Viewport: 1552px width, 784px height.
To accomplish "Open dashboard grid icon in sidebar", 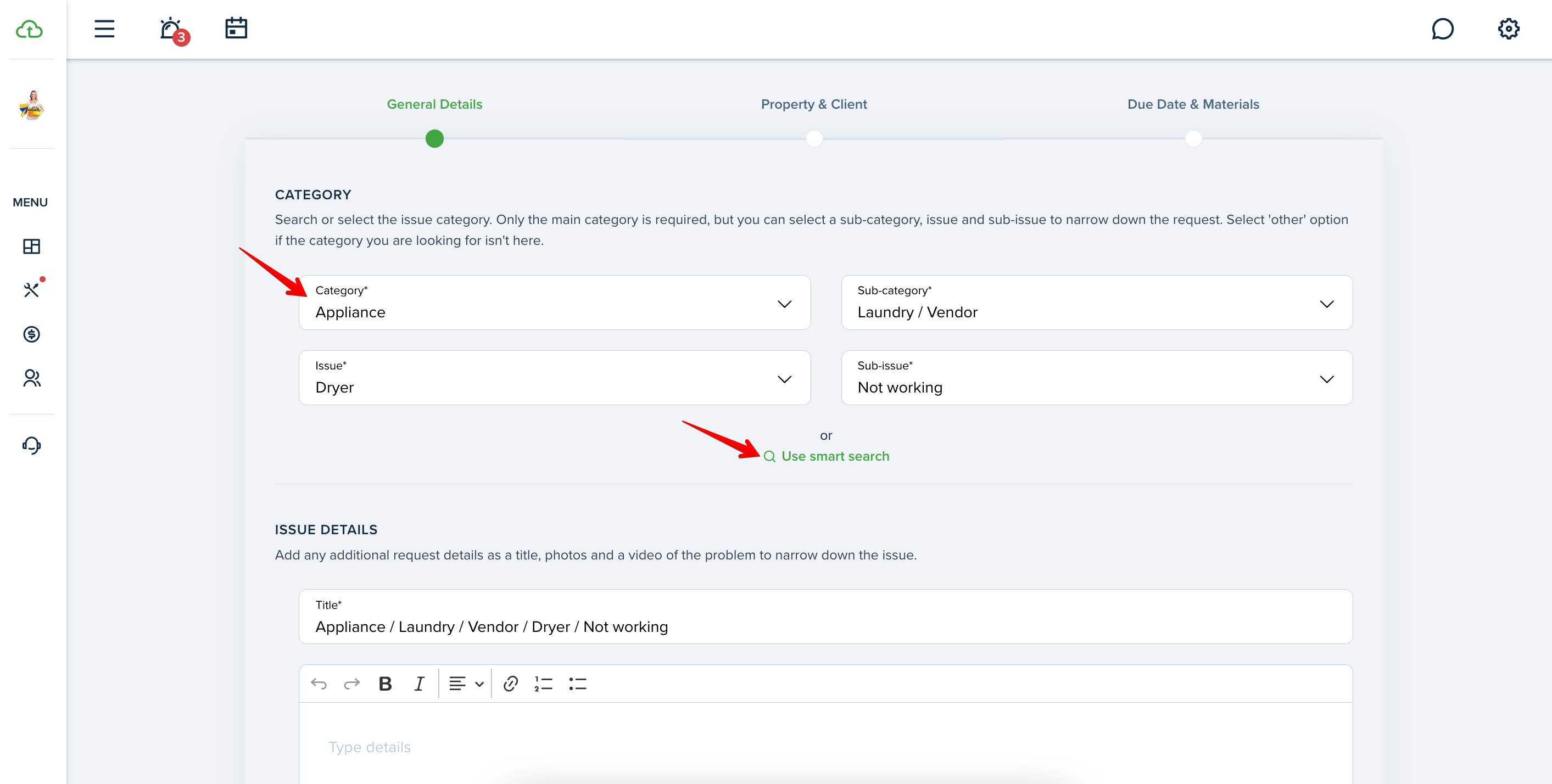I will point(31,247).
